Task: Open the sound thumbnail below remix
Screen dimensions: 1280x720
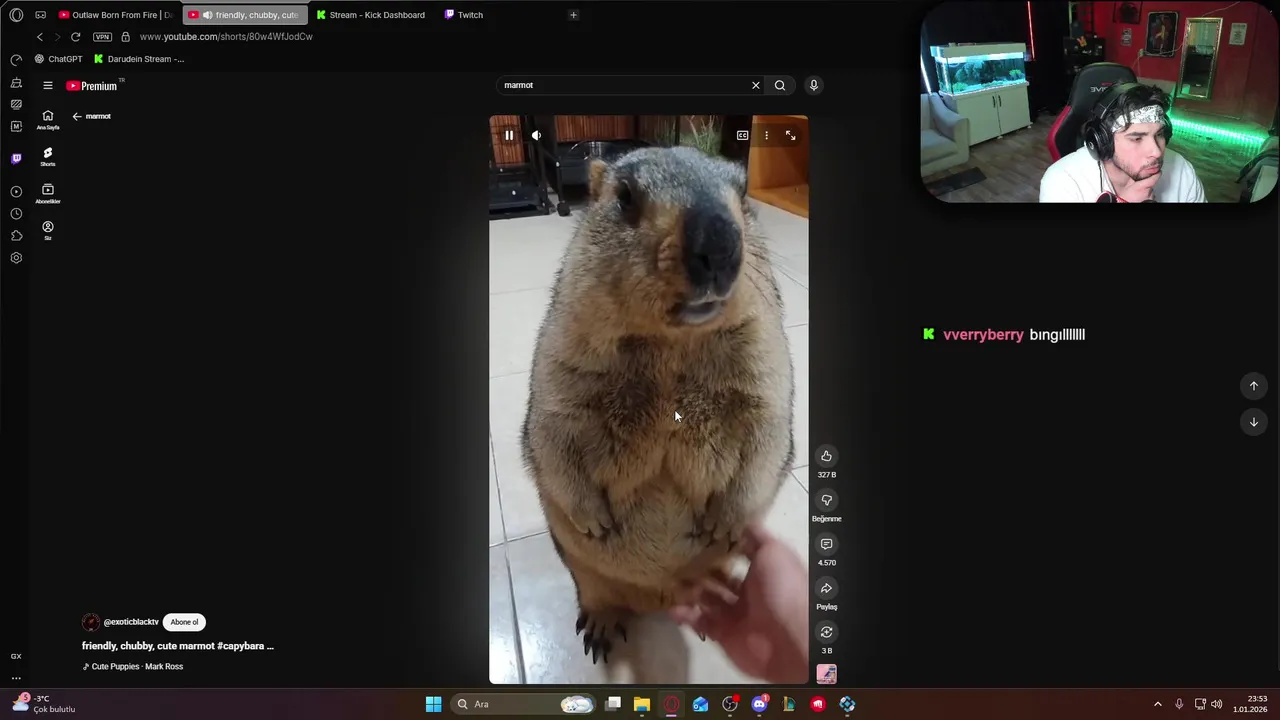Action: click(x=826, y=674)
